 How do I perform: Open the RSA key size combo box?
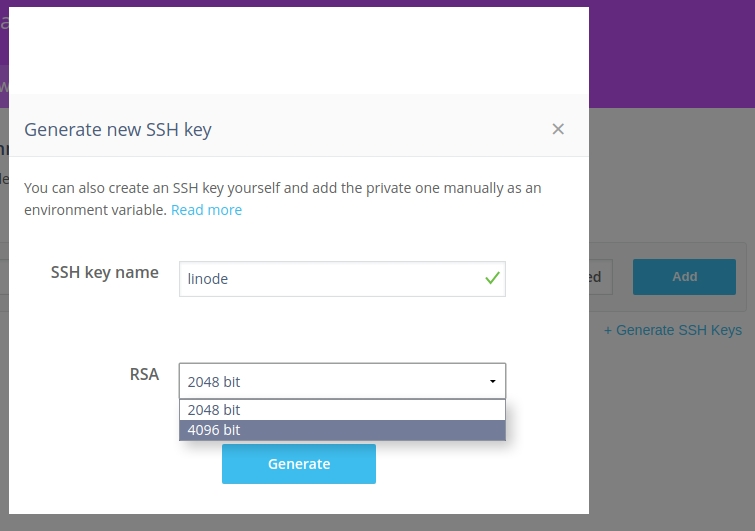pyautogui.click(x=342, y=381)
